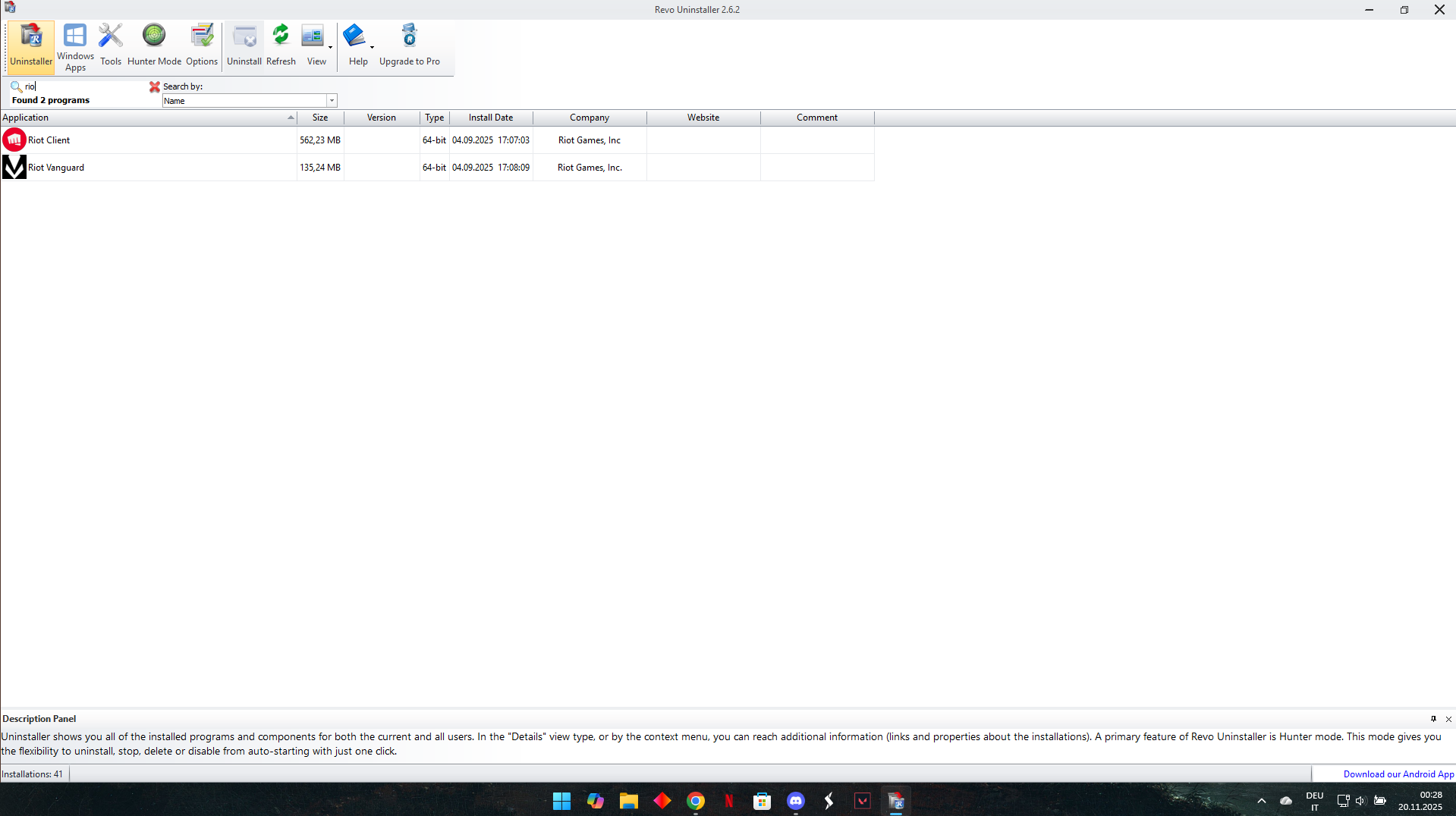The height and width of the screenshot is (816, 1456).
Task: Open Google Chrome from the taskbar
Action: tap(695, 801)
